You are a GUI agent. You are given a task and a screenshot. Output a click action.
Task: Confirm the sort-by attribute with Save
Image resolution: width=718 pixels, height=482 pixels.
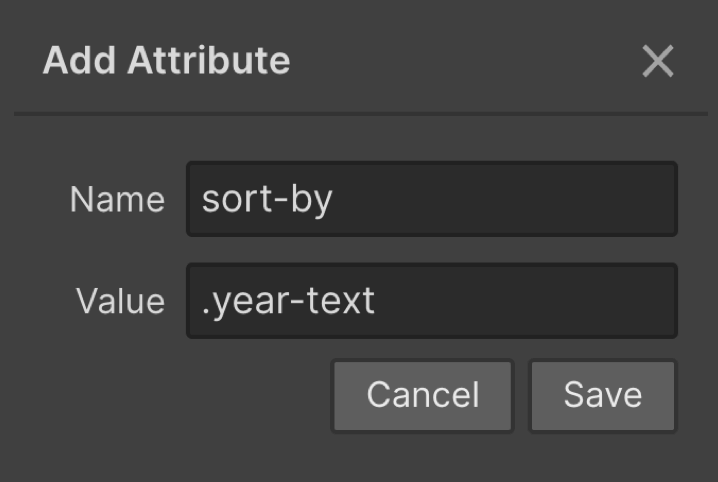point(603,395)
